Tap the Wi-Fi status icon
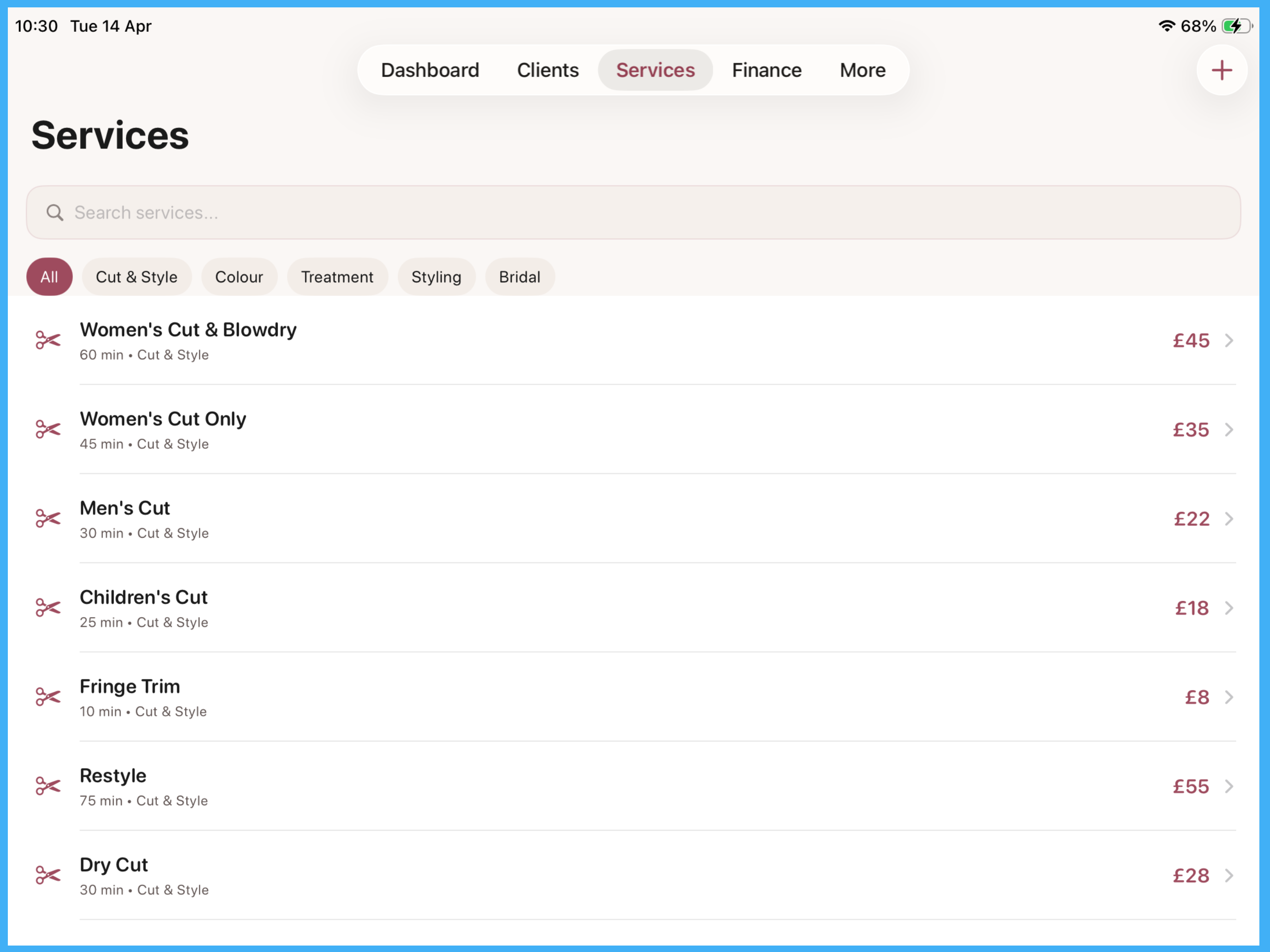The width and height of the screenshot is (1270, 952). point(1167,26)
